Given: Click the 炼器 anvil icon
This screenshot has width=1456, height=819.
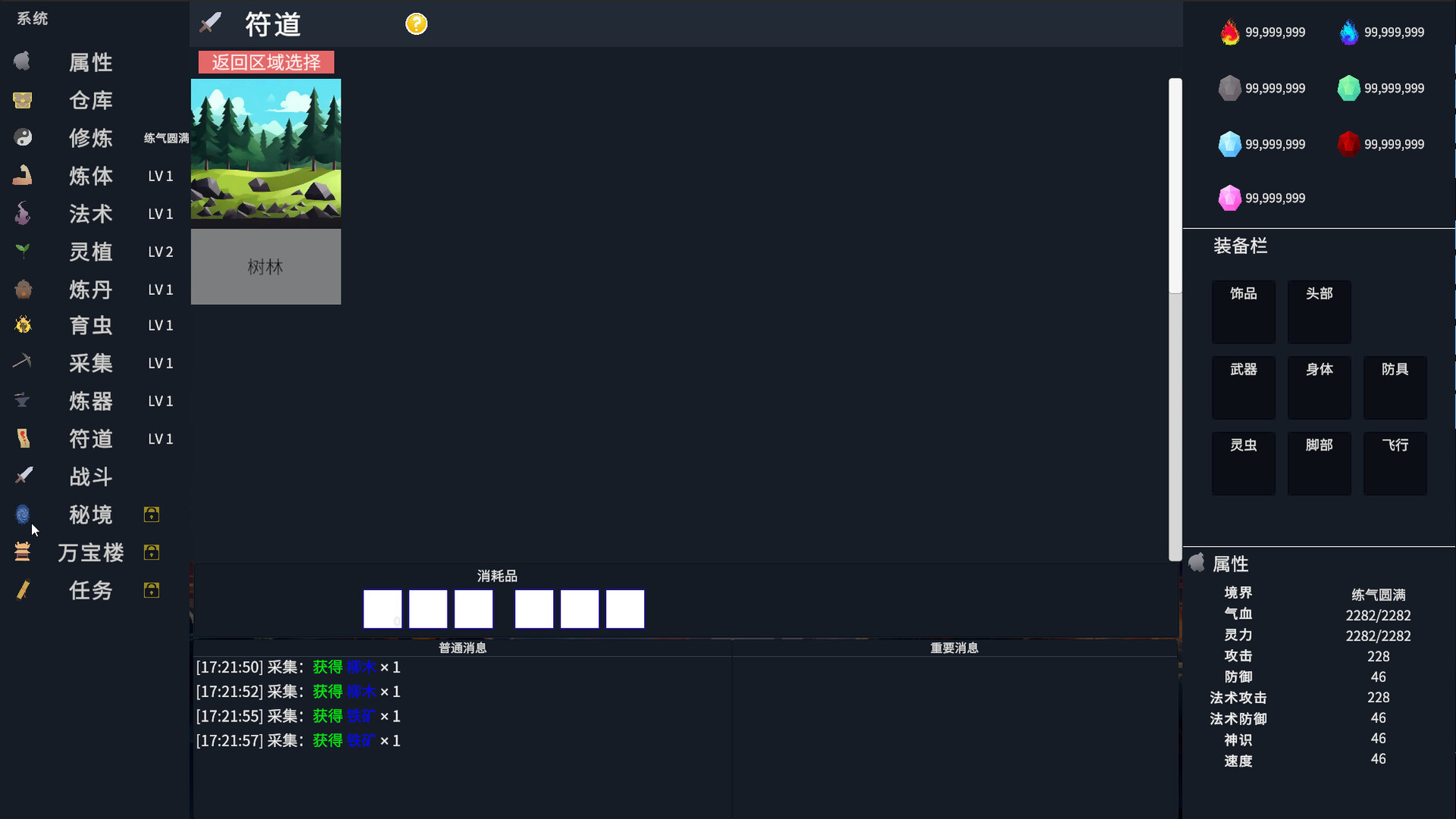Looking at the screenshot, I should tap(23, 400).
